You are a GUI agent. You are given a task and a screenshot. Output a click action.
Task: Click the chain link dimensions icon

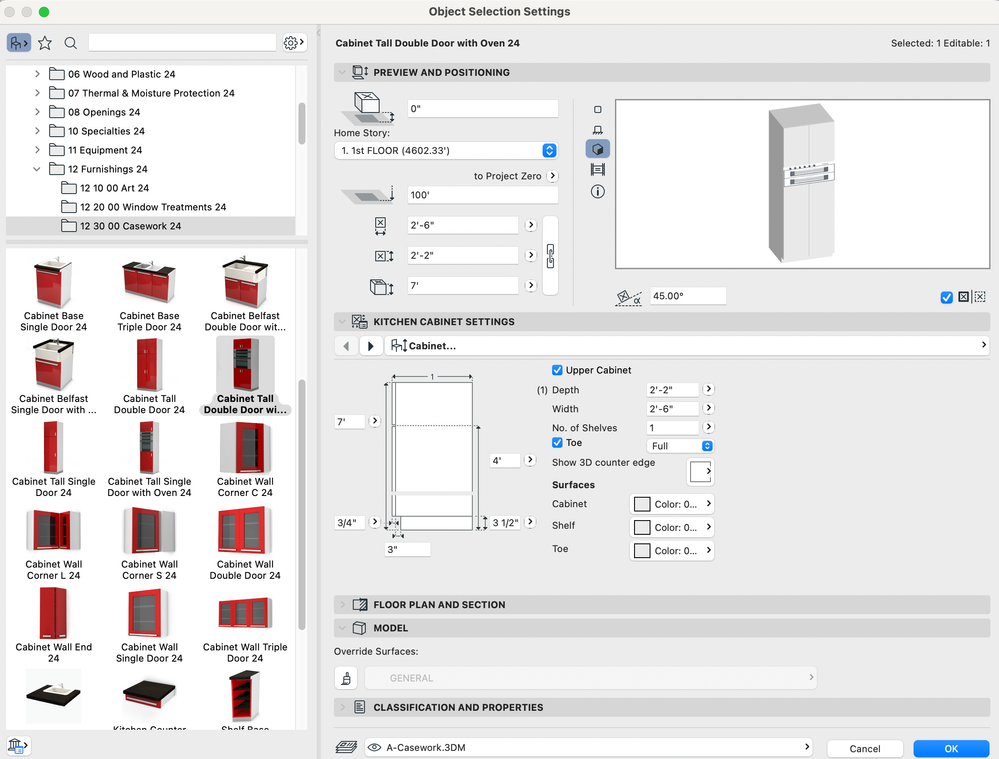(550, 255)
